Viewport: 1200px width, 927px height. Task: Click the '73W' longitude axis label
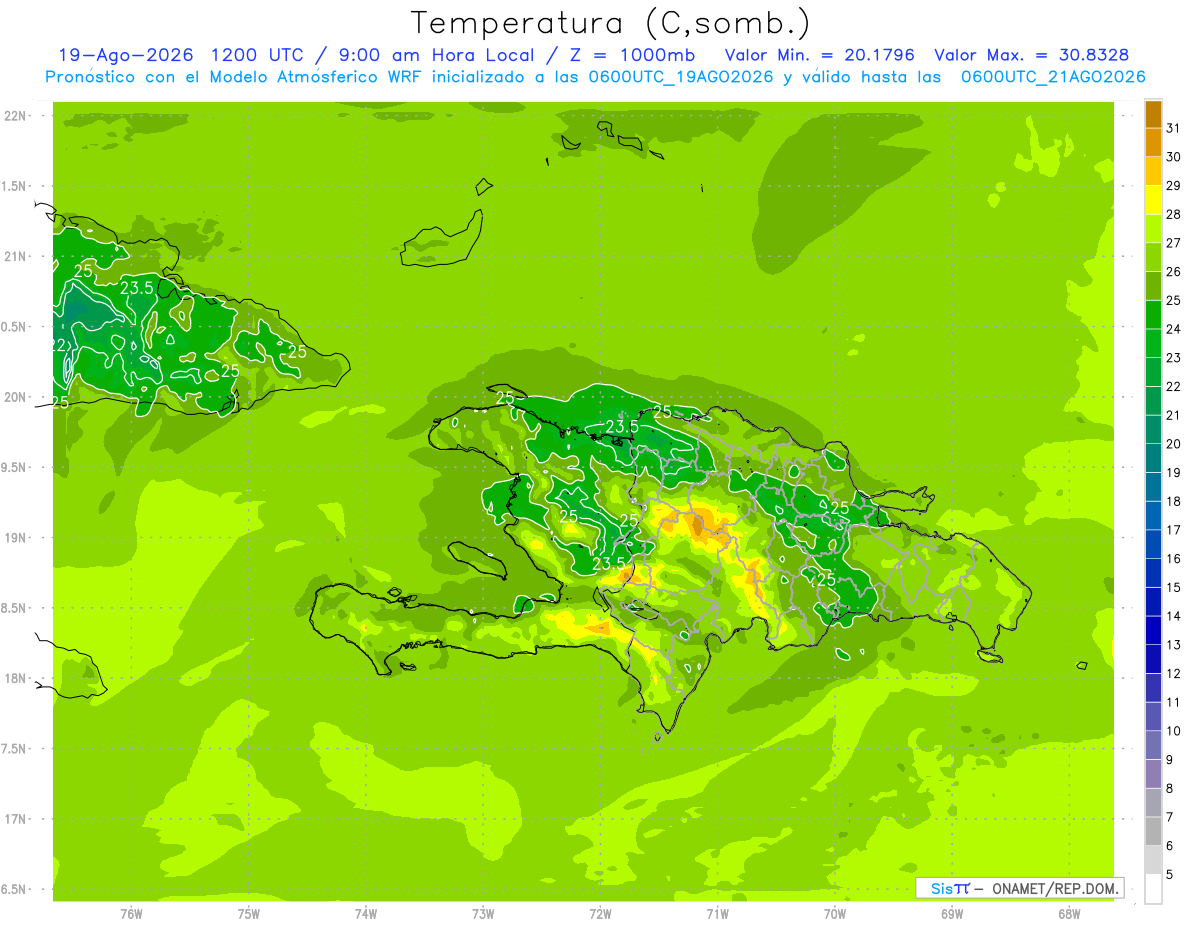(x=483, y=914)
